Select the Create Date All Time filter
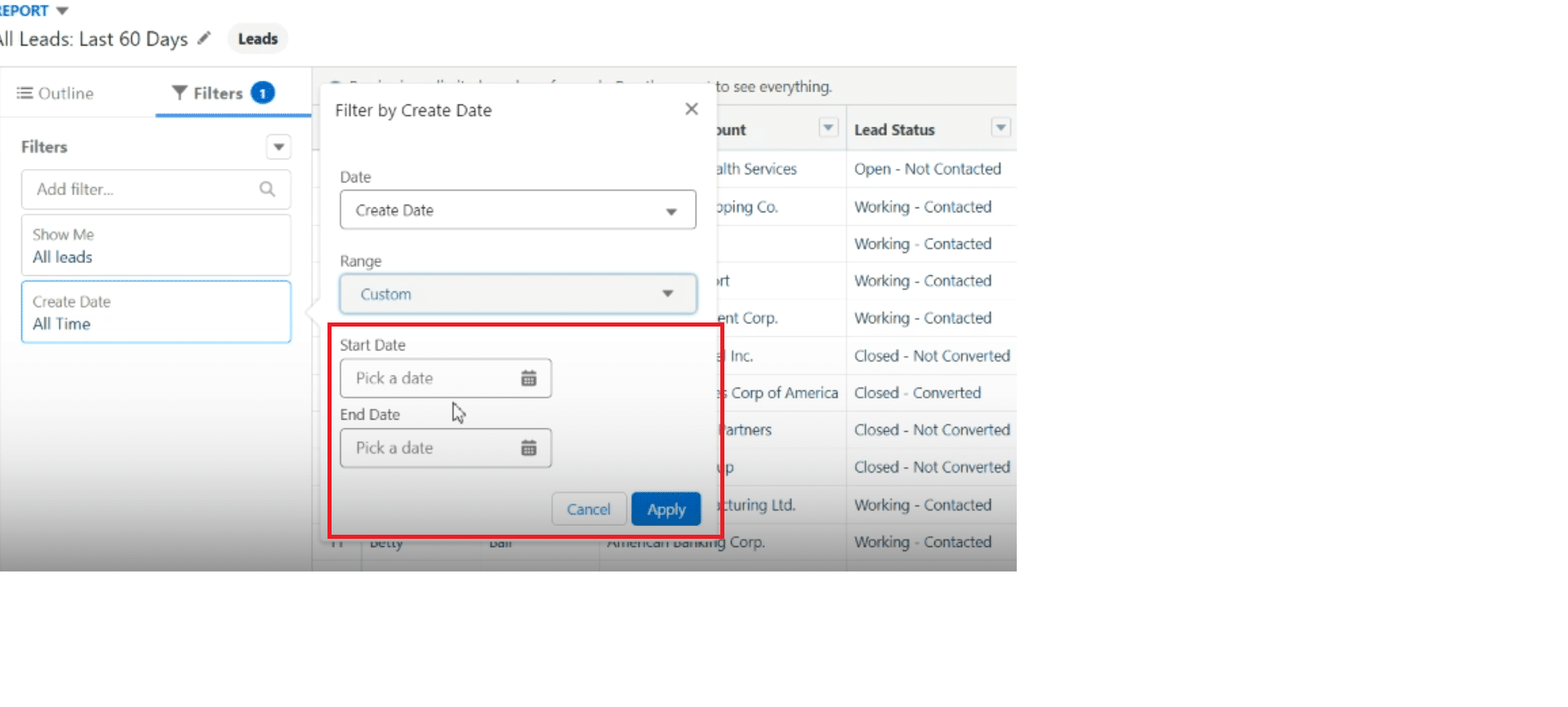This screenshot has width=1568, height=707. click(x=155, y=313)
